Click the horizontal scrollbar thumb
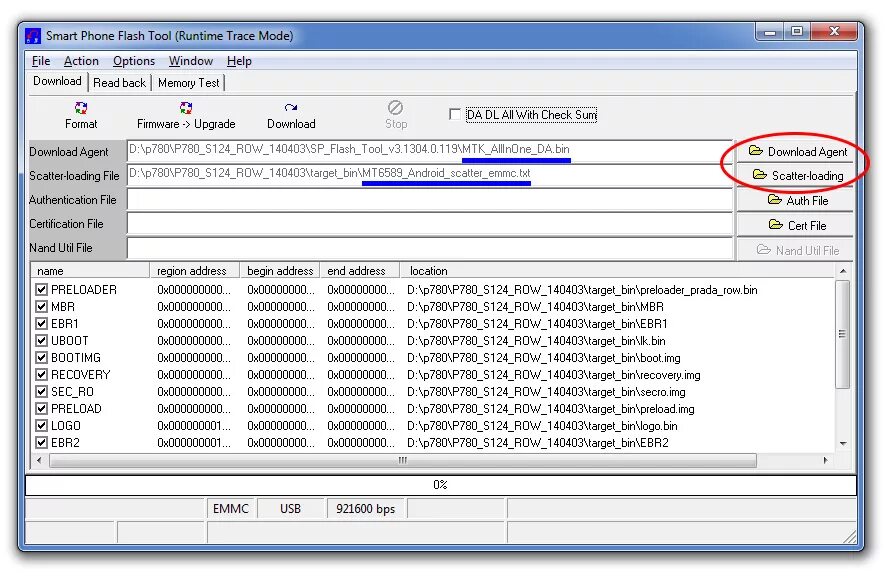 (403, 460)
